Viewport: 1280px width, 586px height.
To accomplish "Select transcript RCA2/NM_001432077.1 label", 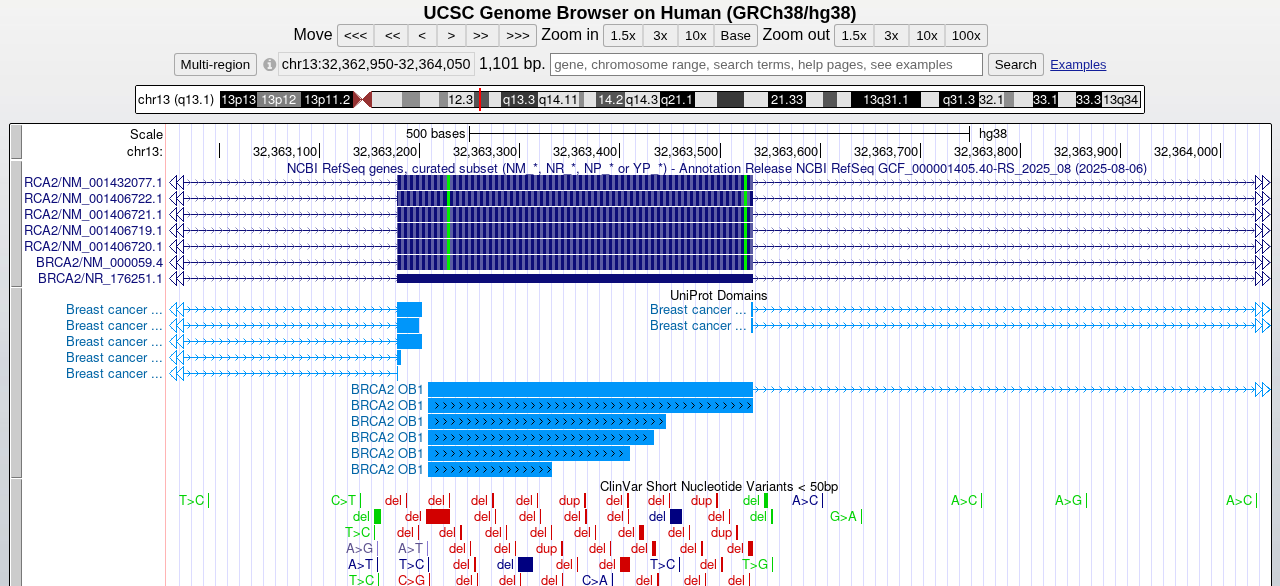I will pos(93,183).
